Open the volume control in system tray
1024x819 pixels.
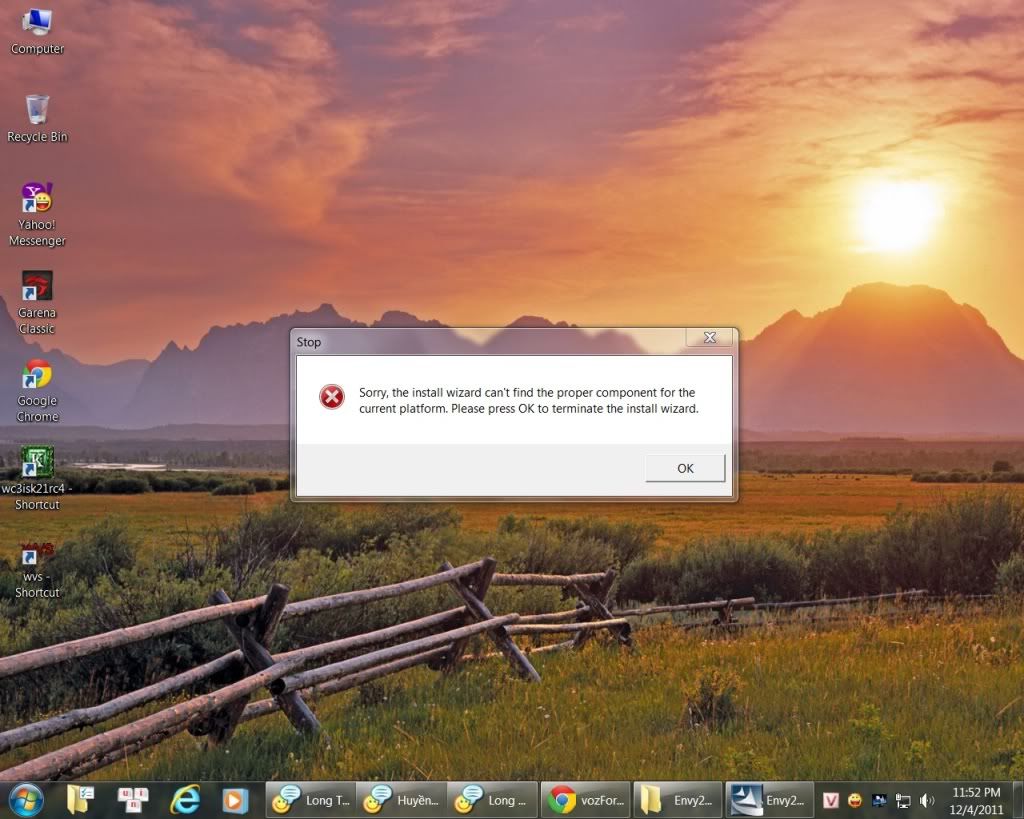[927, 801]
